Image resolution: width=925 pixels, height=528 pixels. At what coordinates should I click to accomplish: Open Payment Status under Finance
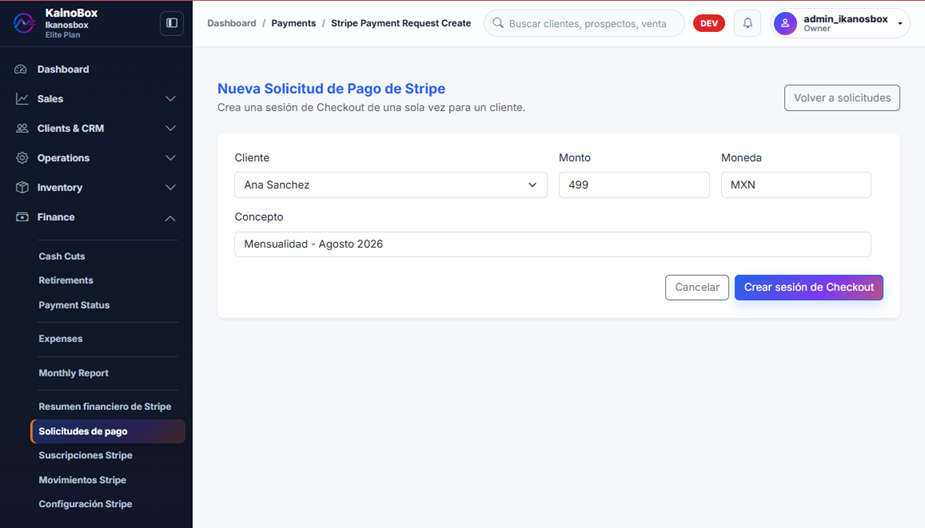click(x=74, y=305)
